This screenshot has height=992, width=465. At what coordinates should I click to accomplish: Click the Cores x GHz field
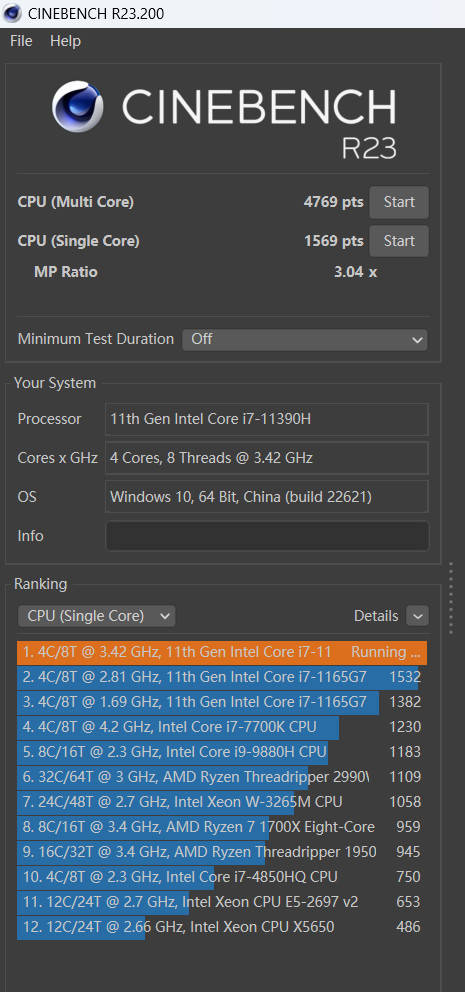(x=267, y=457)
